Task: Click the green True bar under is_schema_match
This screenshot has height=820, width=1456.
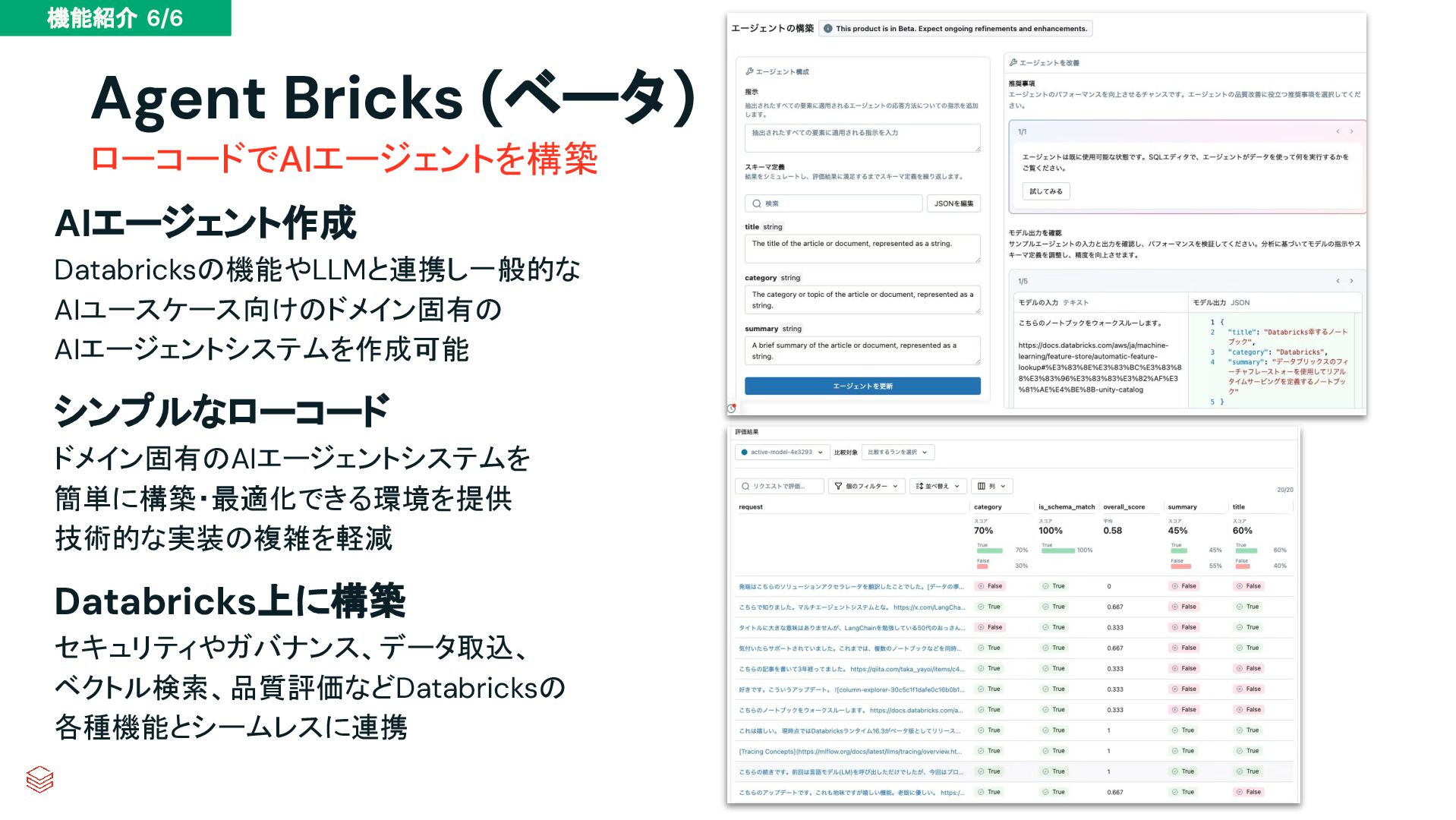Action: coord(1058,550)
